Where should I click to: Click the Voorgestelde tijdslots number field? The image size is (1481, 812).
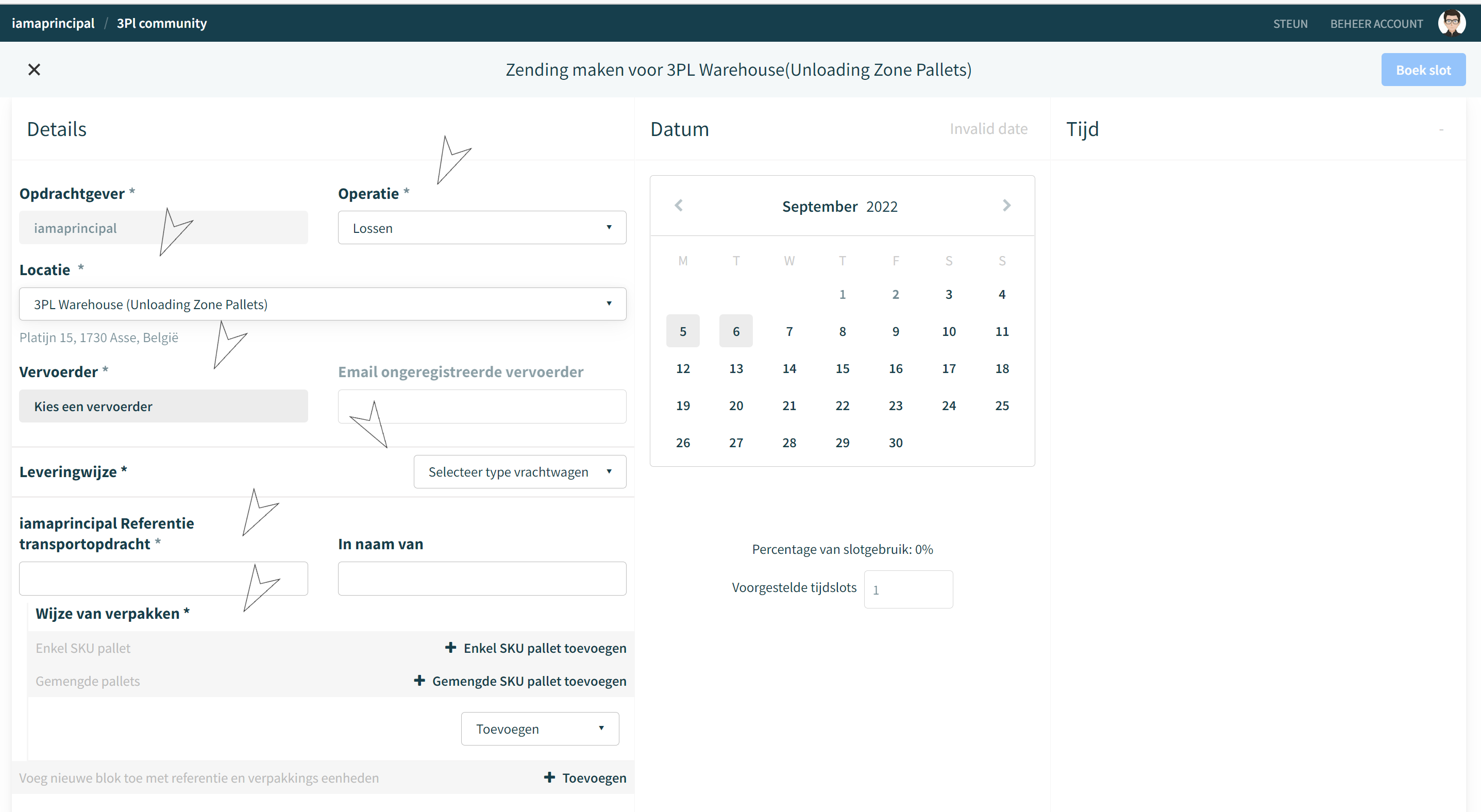click(908, 589)
